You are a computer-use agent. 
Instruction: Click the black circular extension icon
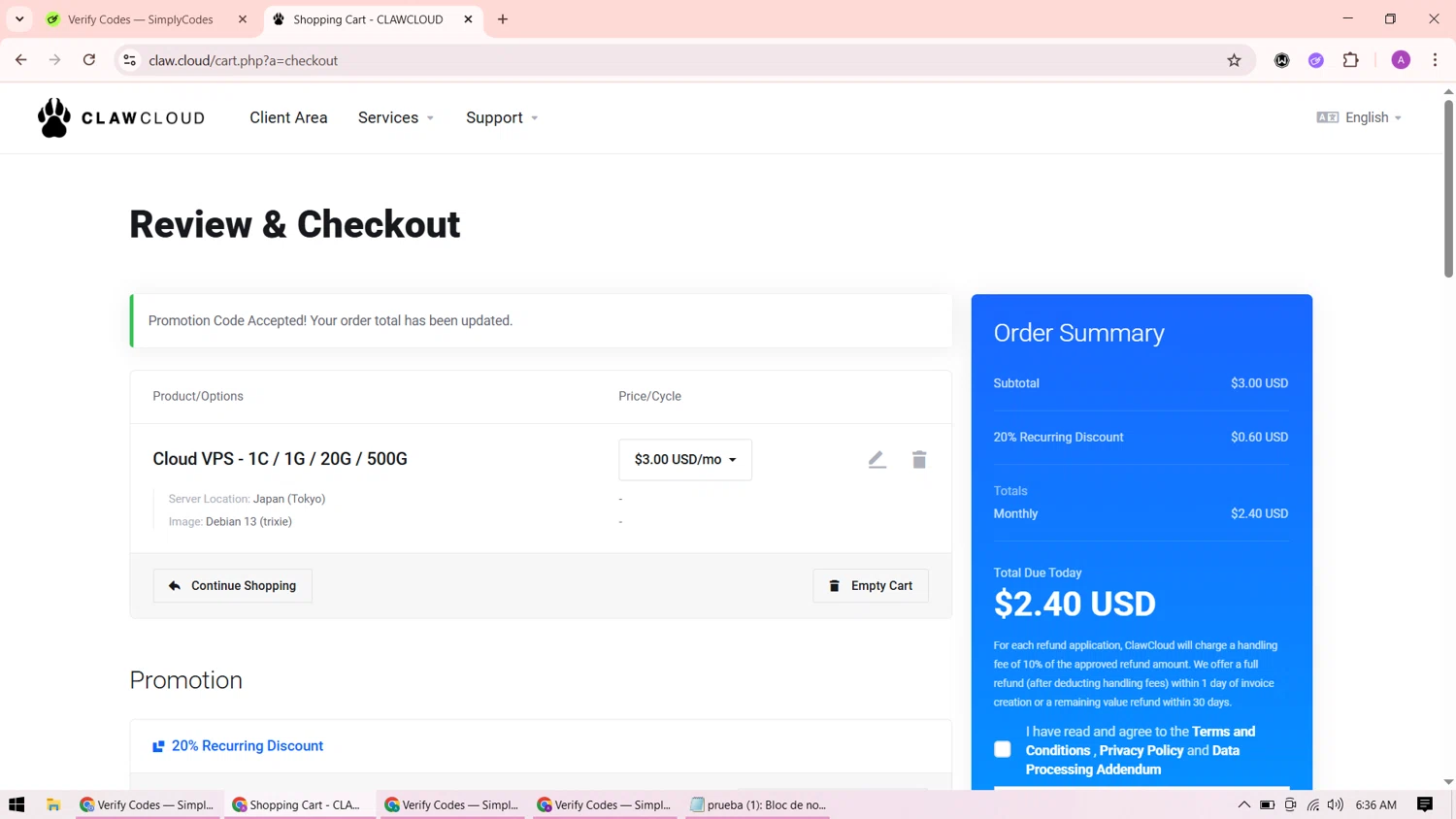click(x=1281, y=60)
